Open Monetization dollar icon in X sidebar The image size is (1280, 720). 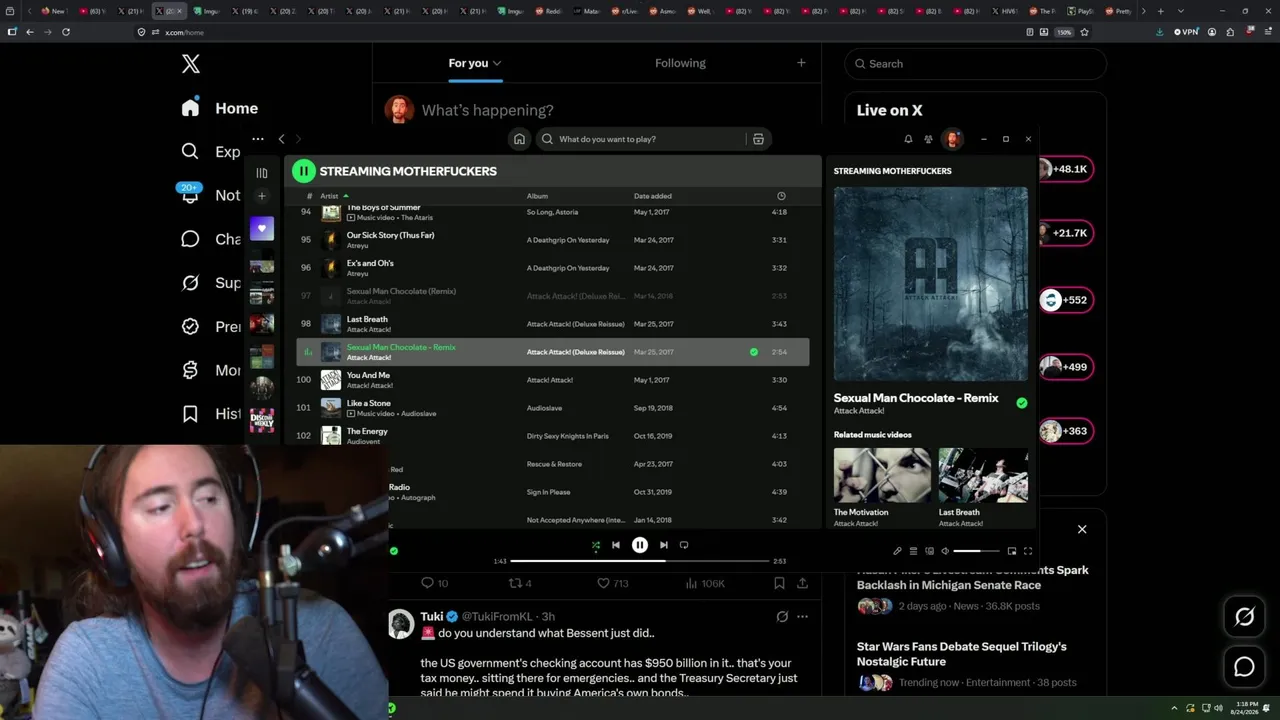tap(190, 370)
